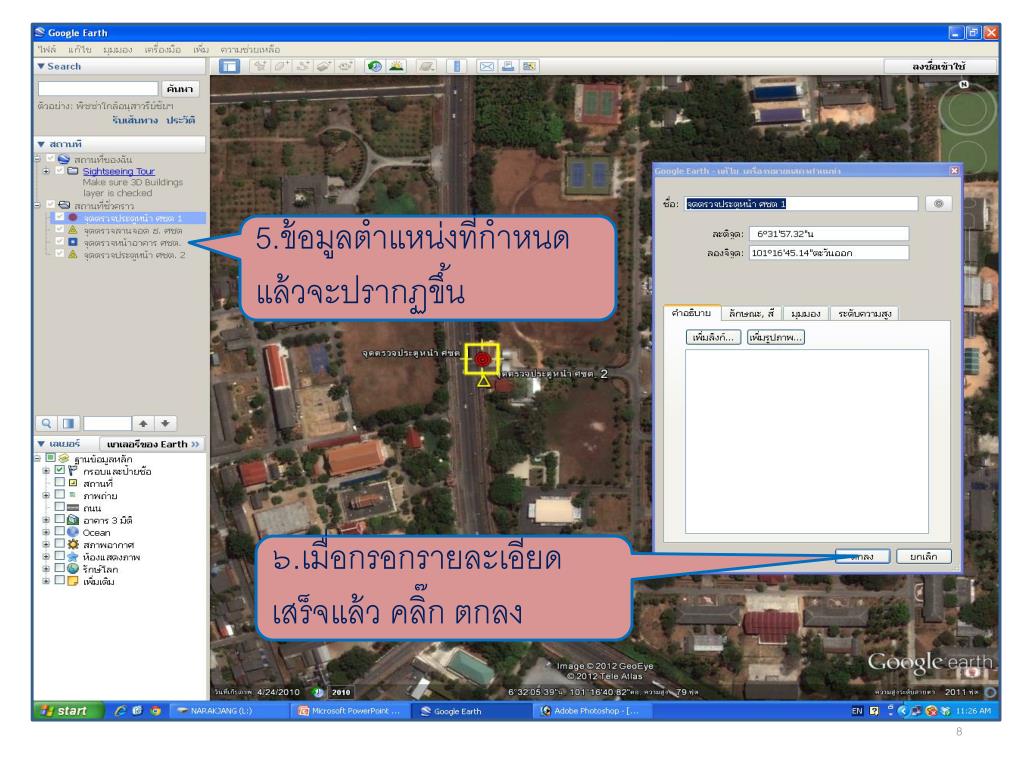Click the ละติจูด latitude field
The height and width of the screenshot is (768, 1024).
click(x=829, y=234)
